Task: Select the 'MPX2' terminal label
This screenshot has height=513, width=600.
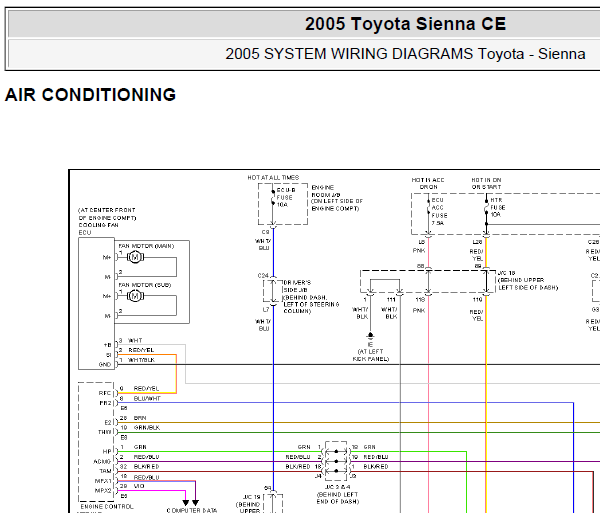Action: [x=103, y=490]
